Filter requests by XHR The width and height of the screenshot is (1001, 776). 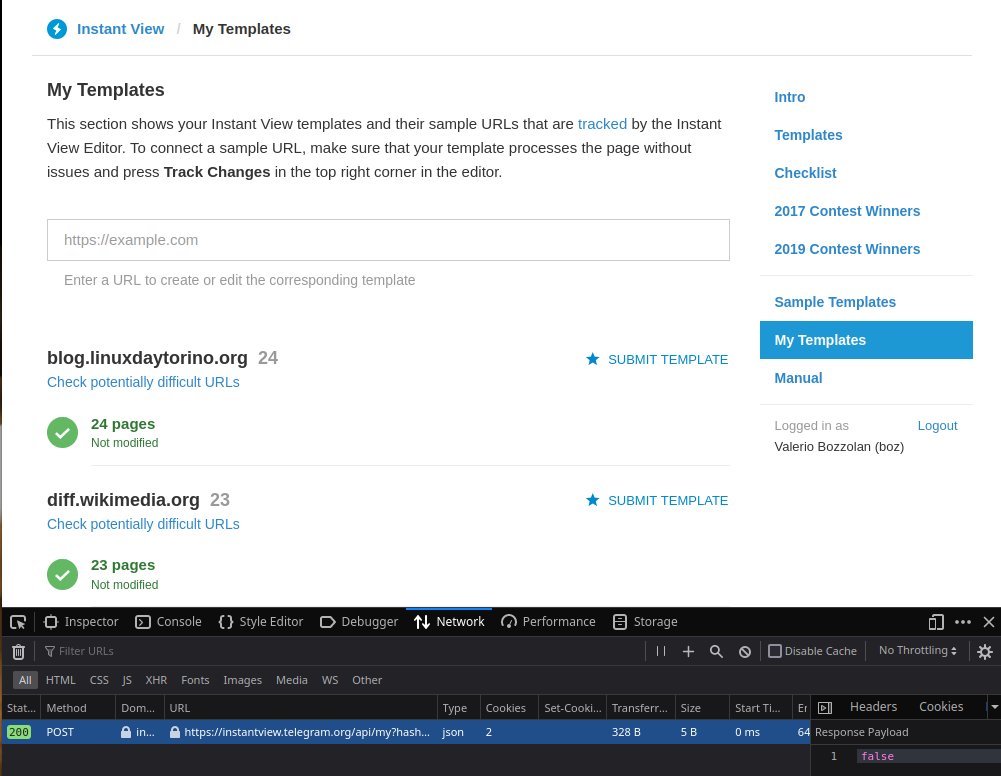[x=156, y=680]
